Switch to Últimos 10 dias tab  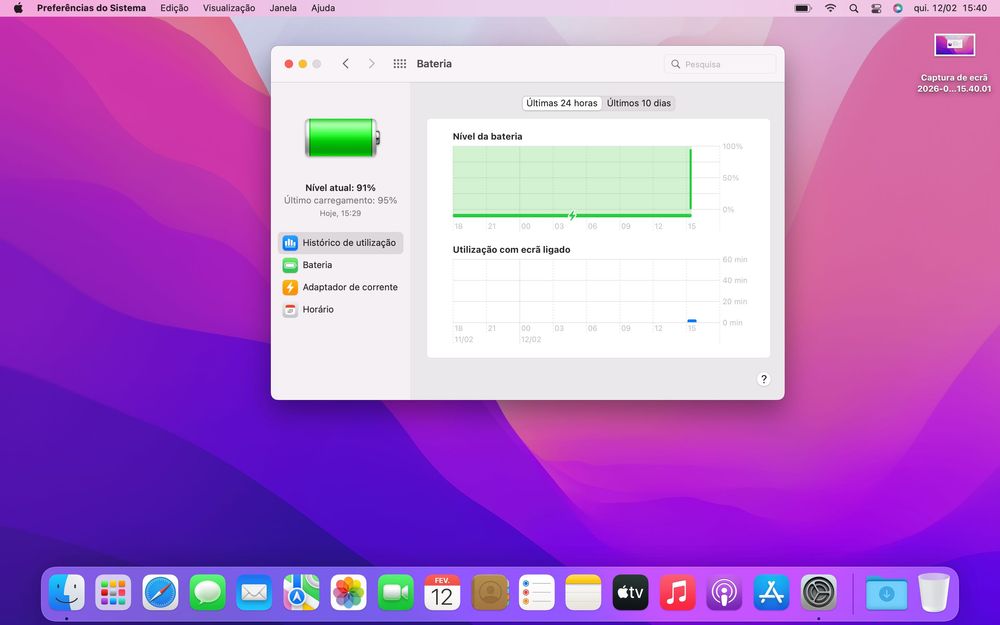[638, 103]
